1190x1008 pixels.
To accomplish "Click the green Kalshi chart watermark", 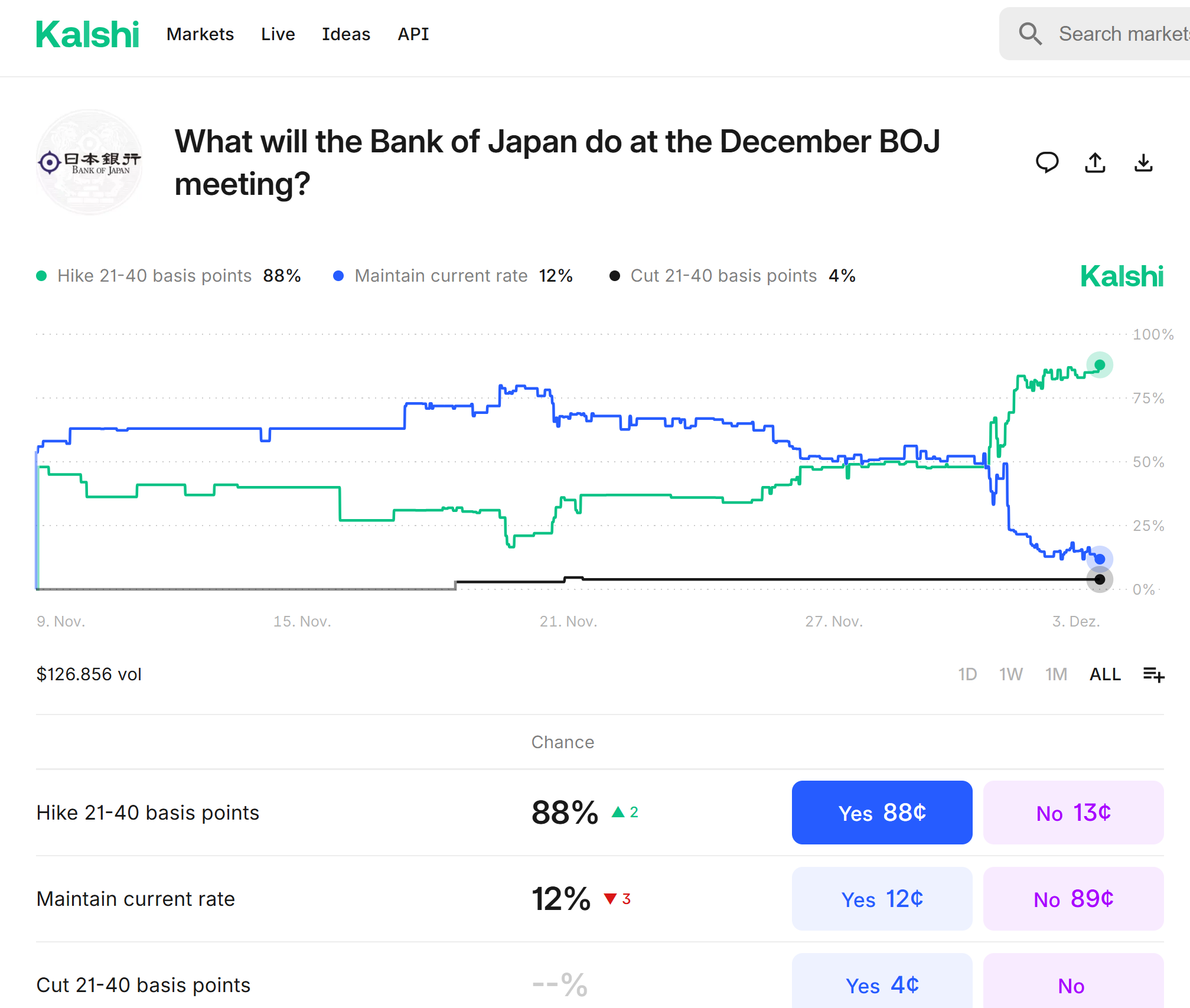I will point(1121,276).
